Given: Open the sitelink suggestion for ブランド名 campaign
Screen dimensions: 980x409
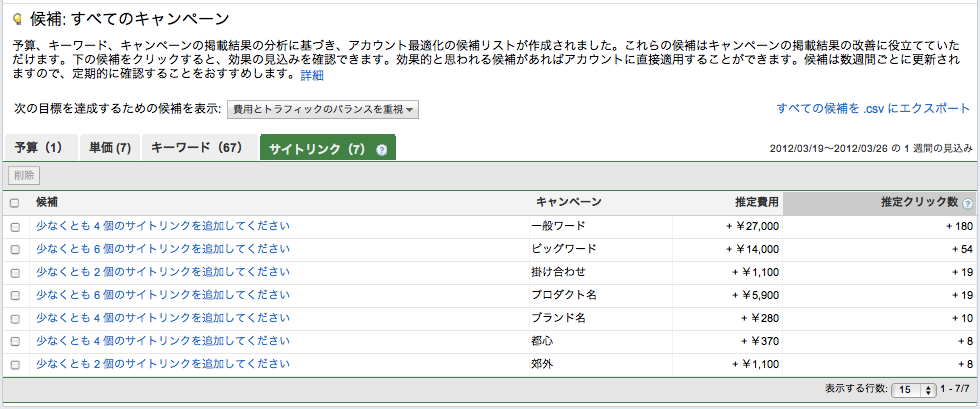Looking at the screenshot, I should 163,318.
